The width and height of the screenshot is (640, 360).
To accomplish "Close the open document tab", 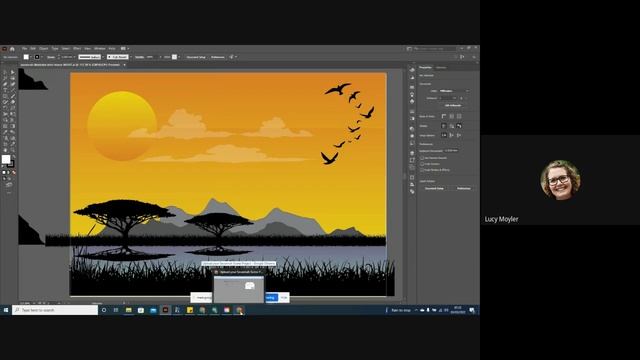I will pyautogui.click(x=124, y=64).
